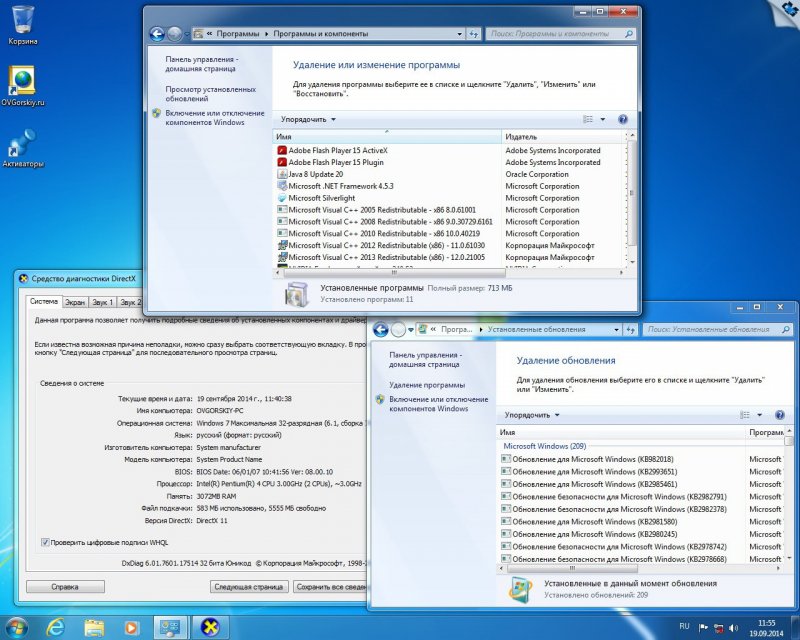This screenshot has width=800, height=640.
Task: Click the Forward arrow in Programs window
Action: point(174,34)
